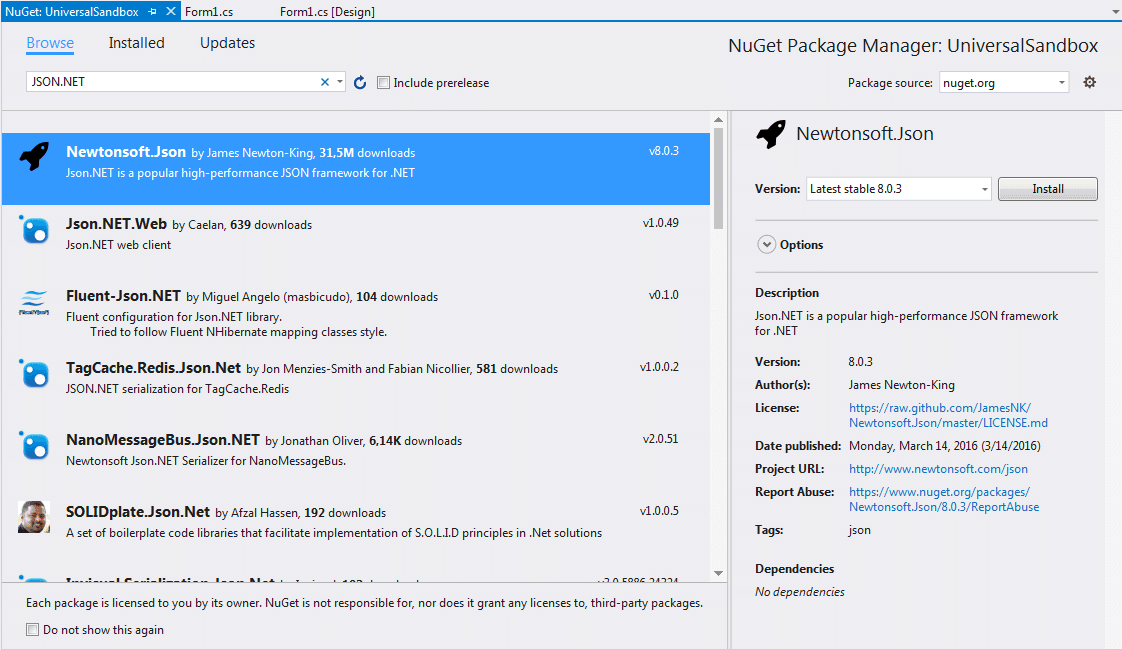Enable Include prerelease checkbox

384,82
